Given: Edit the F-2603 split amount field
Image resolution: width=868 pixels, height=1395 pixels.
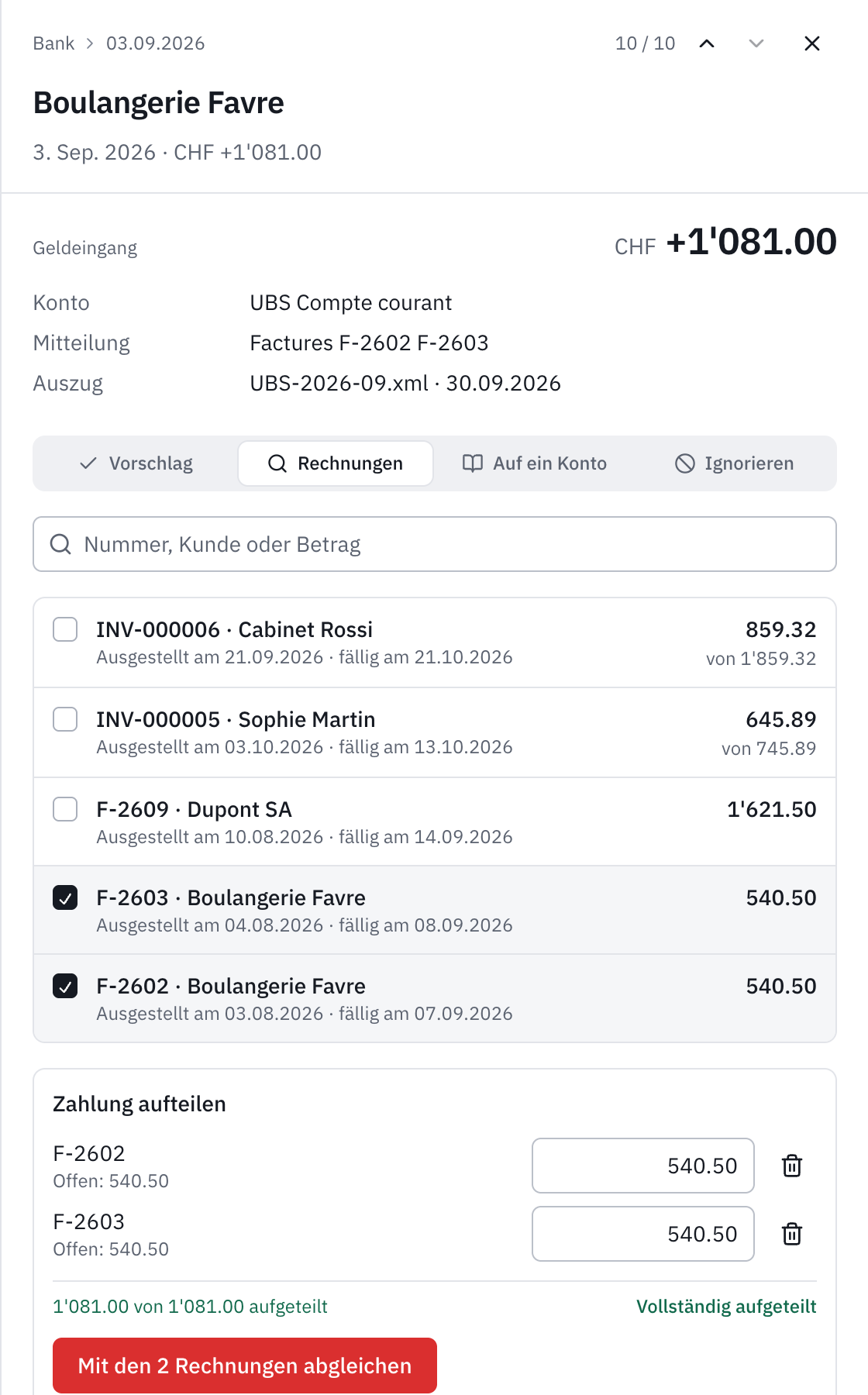Looking at the screenshot, I should [643, 1234].
